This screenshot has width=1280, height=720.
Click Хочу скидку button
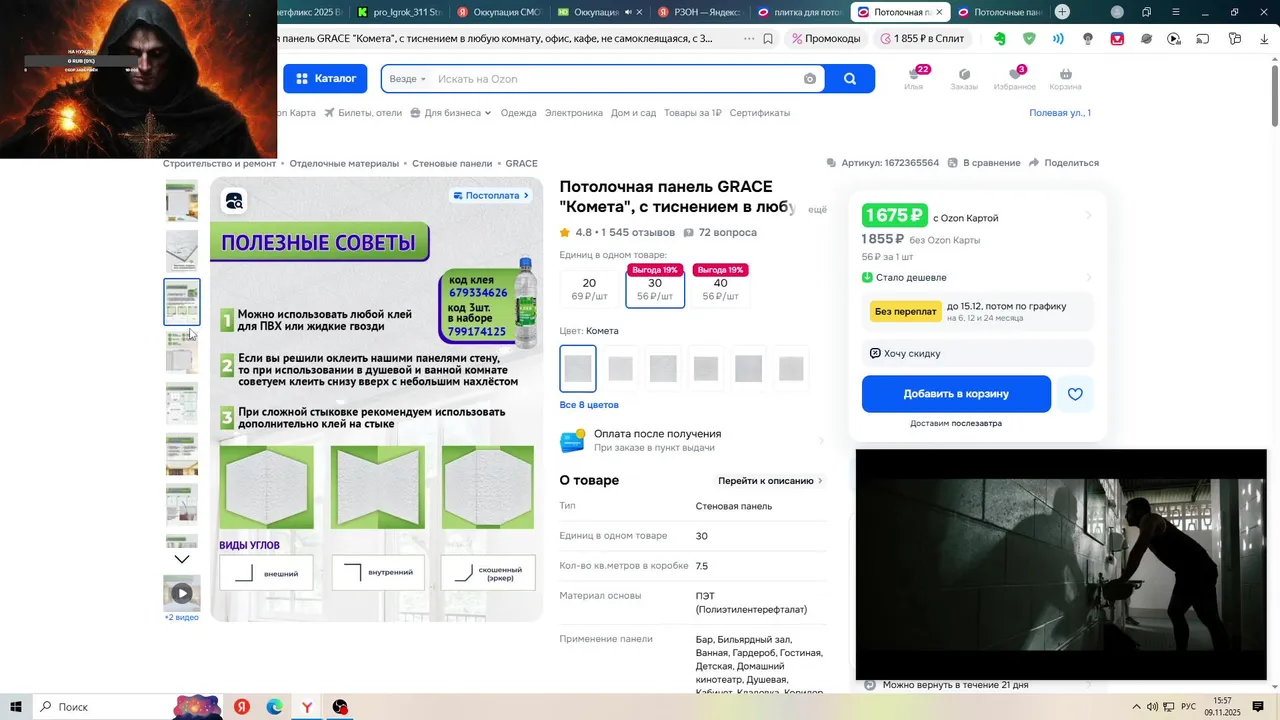977,353
